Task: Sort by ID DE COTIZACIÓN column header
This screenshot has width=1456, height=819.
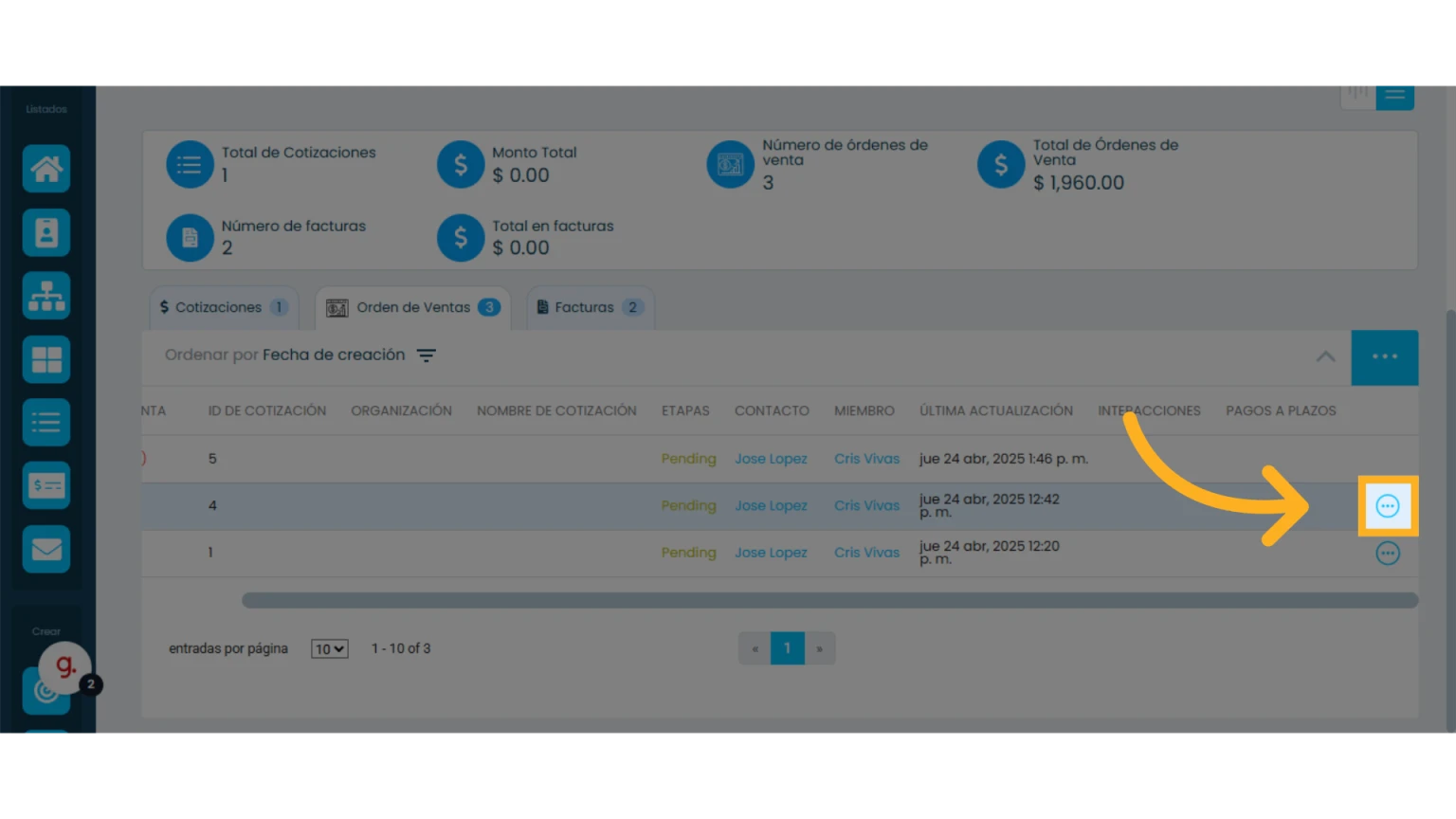Action: tap(267, 410)
